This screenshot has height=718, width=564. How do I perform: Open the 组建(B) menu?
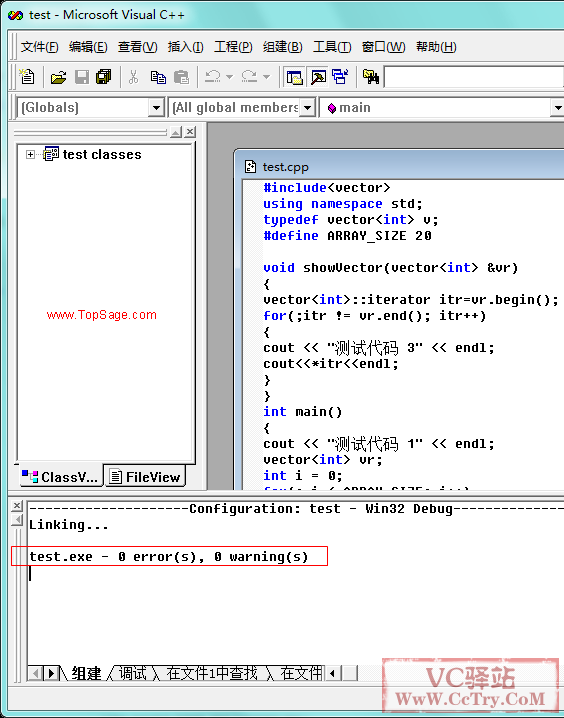point(282,47)
